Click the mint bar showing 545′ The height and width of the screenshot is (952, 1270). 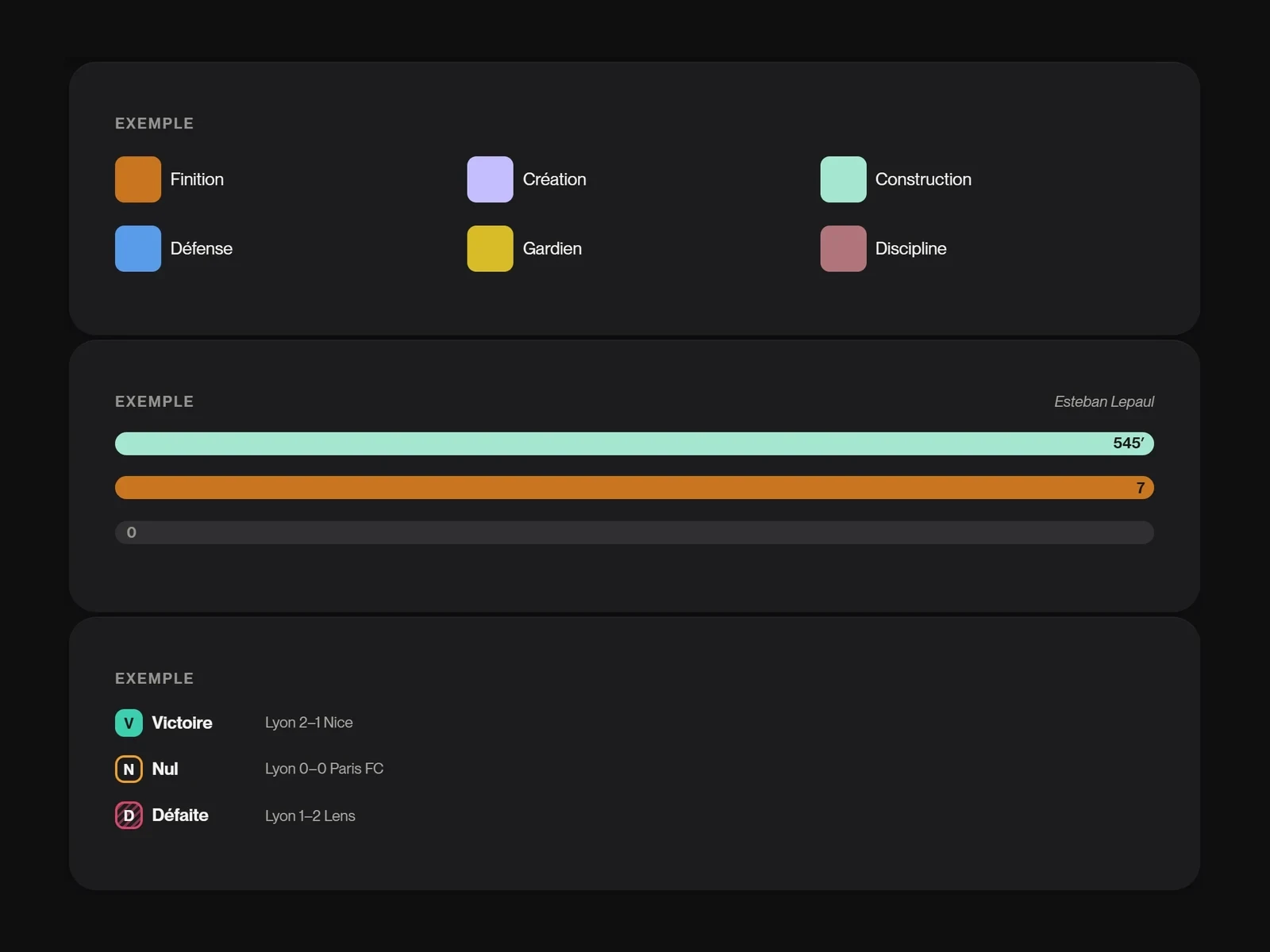click(634, 443)
